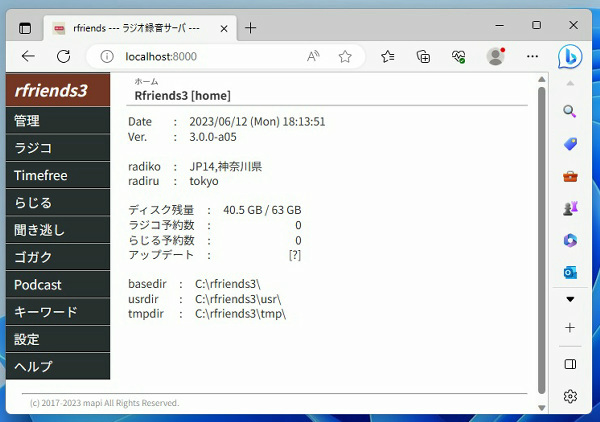Expand more sidebar apps down arrow
This screenshot has width=600, height=422.
tap(570, 299)
